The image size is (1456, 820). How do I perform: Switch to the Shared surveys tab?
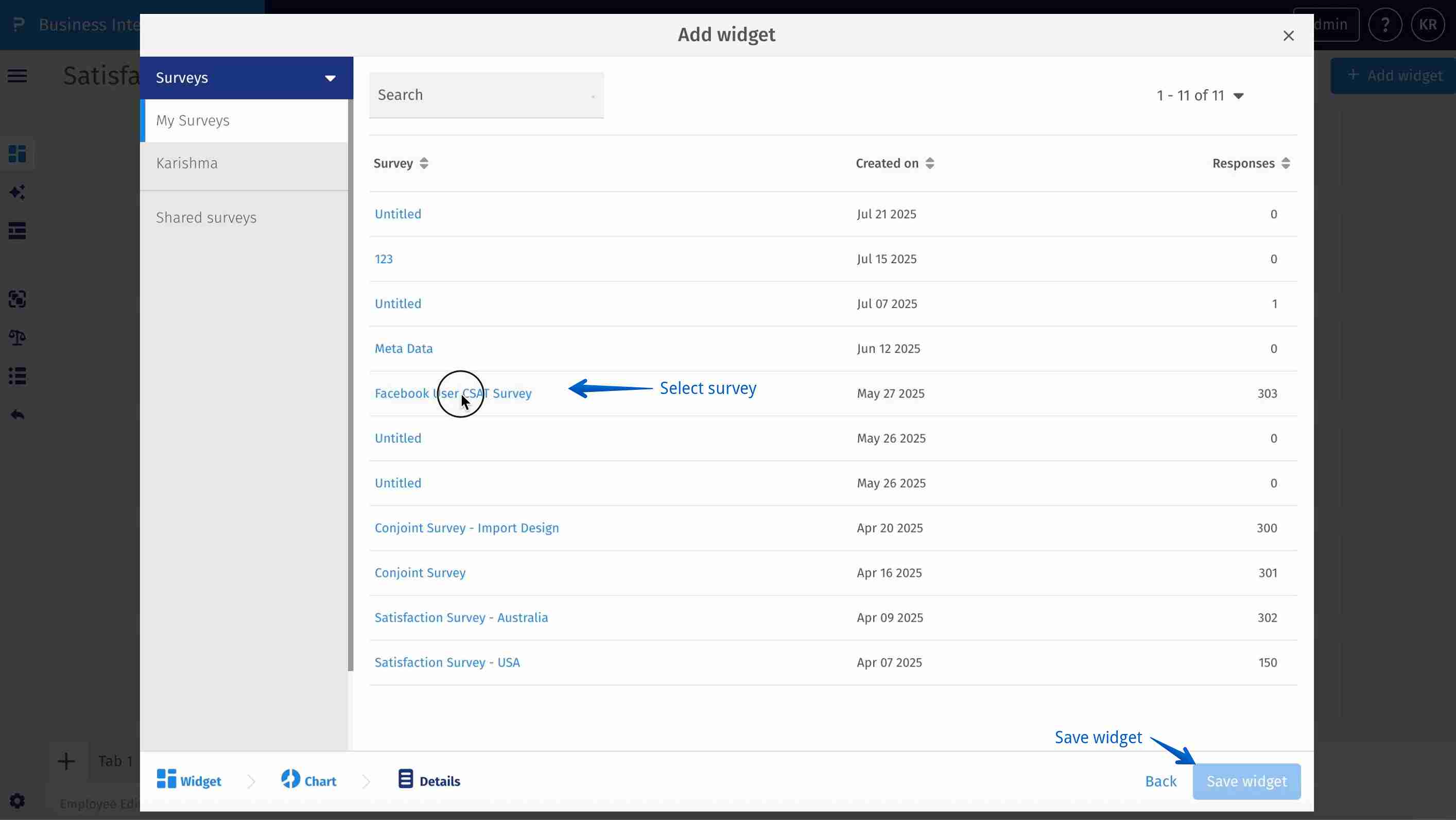click(x=206, y=217)
